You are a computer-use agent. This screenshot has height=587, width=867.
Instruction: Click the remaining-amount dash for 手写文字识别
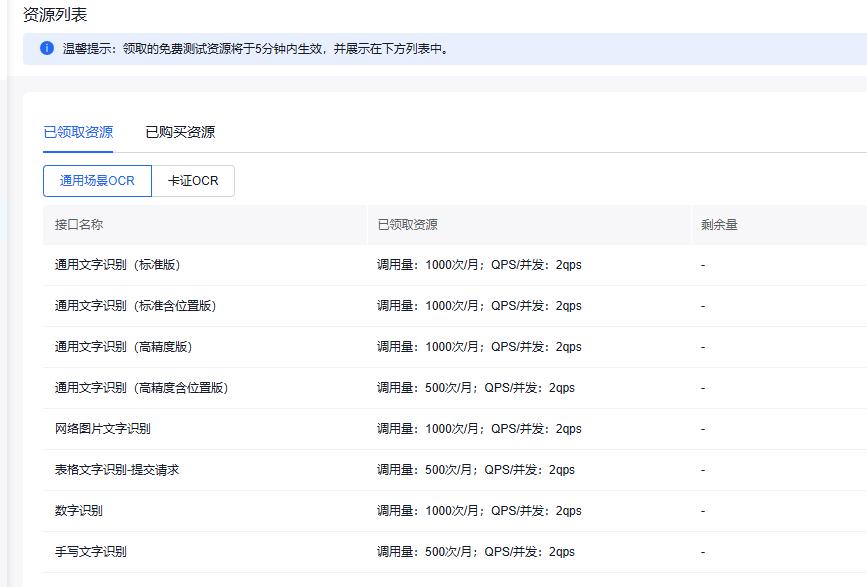tap(703, 552)
